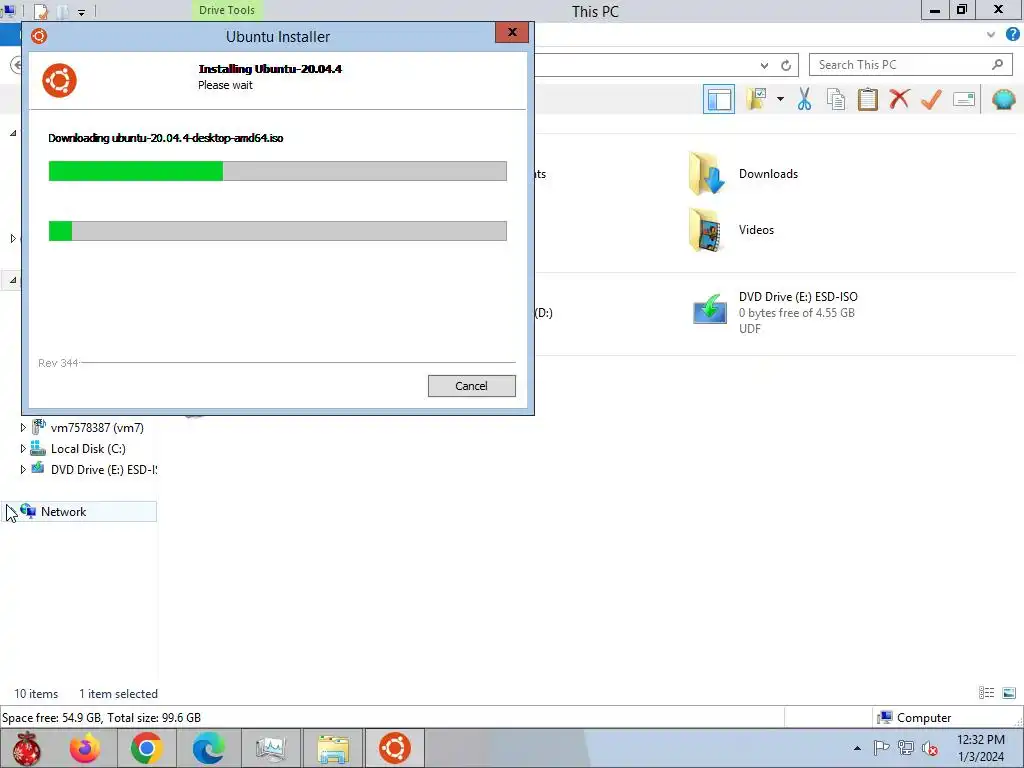The width and height of the screenshot is (1024, 768).
Task: Click the folder options checkmark icon
Action: [756, 99]
